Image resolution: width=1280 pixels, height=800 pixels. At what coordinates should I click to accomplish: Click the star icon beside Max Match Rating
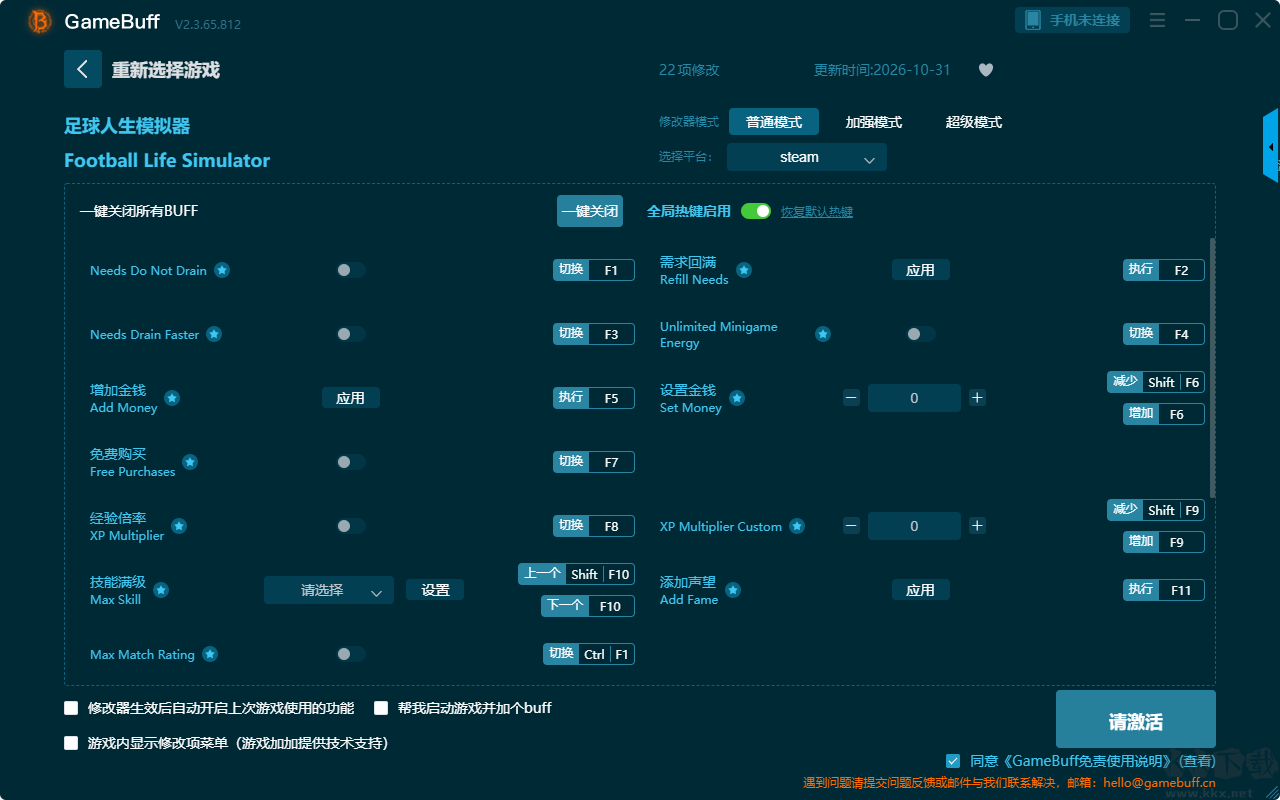point(210,654)
